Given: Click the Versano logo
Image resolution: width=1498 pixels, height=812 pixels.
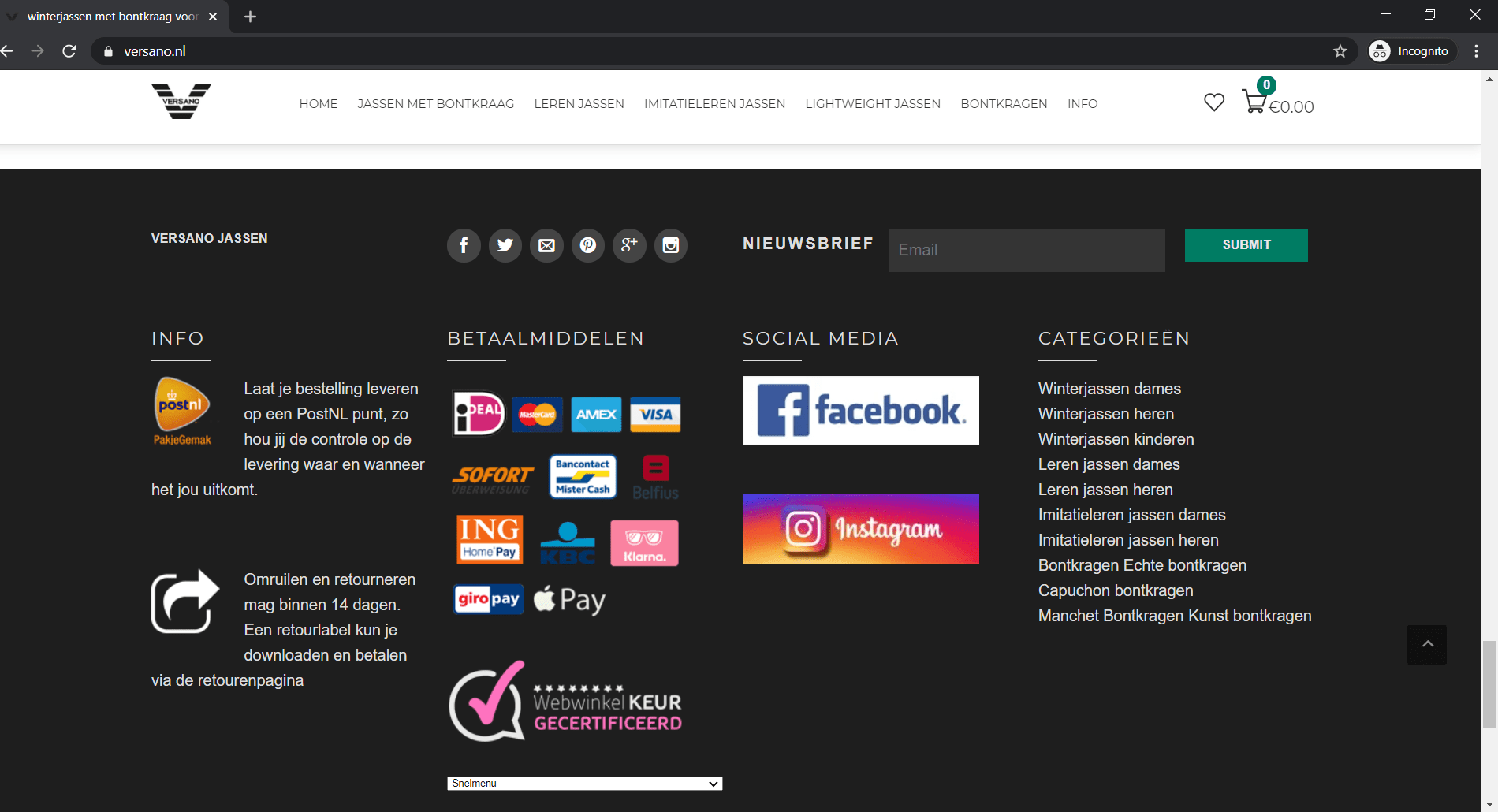Looking at the screenshot, I should 181,102.
